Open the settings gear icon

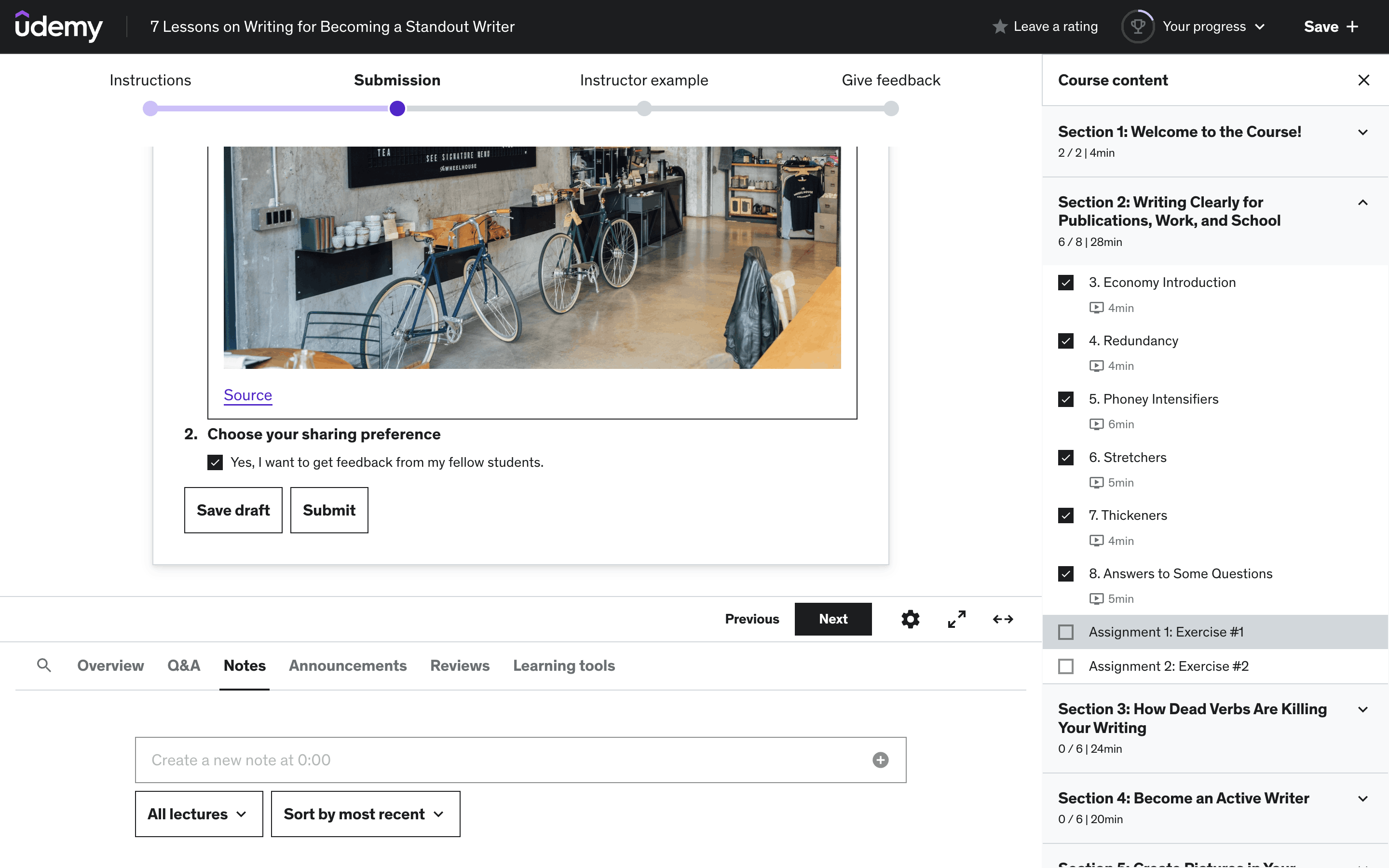(910, 619)
